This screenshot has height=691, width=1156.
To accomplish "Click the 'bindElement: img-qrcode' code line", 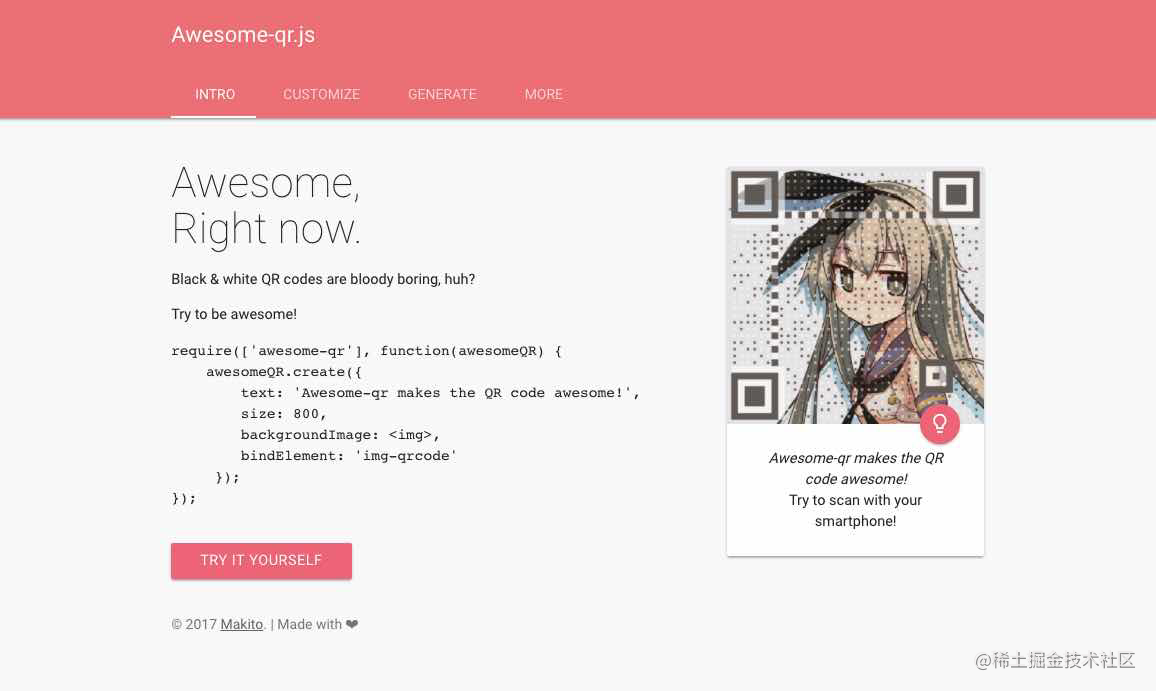I will point(349,456).
